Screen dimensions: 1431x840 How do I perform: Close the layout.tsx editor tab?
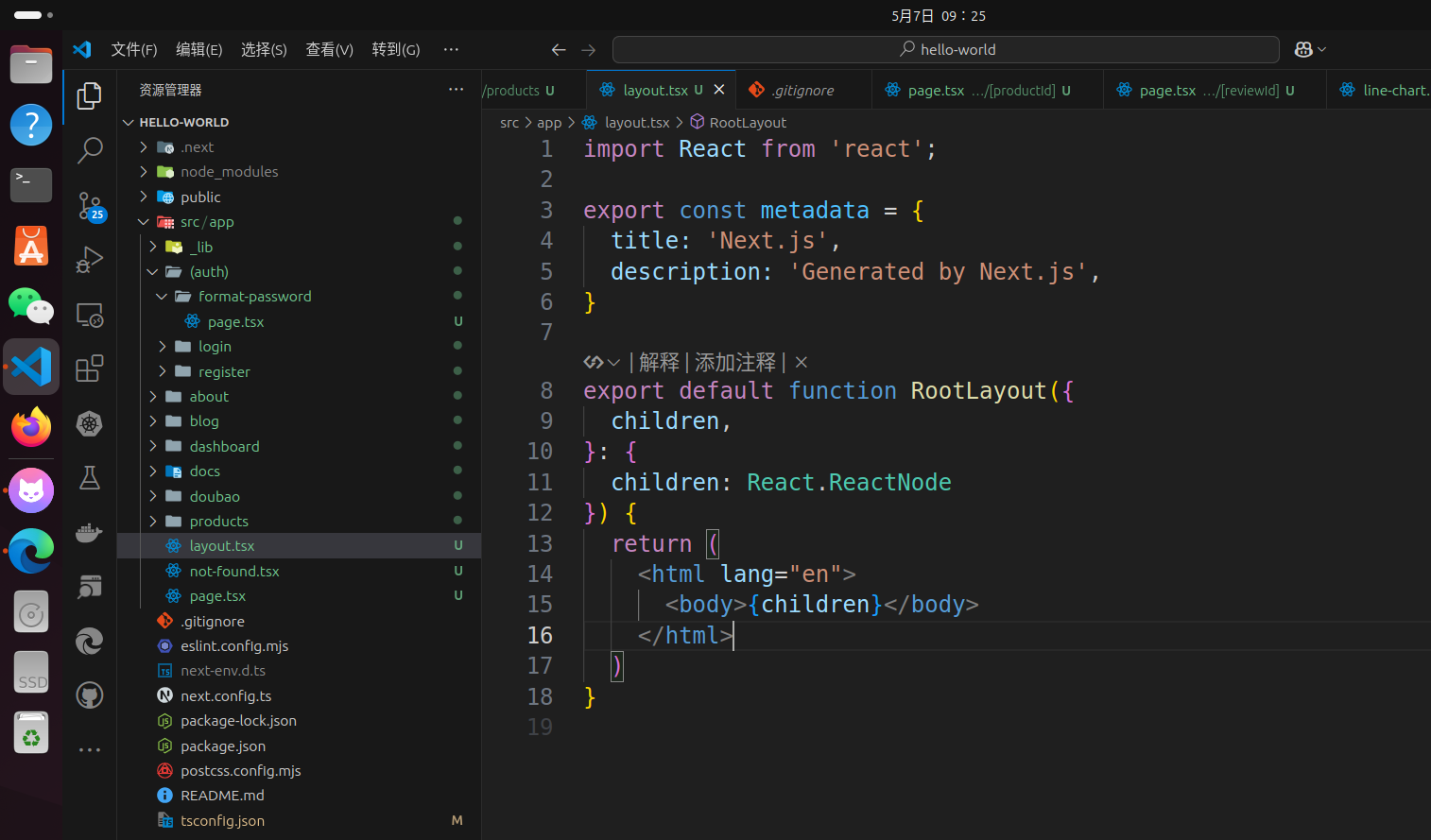coord(719,90)
